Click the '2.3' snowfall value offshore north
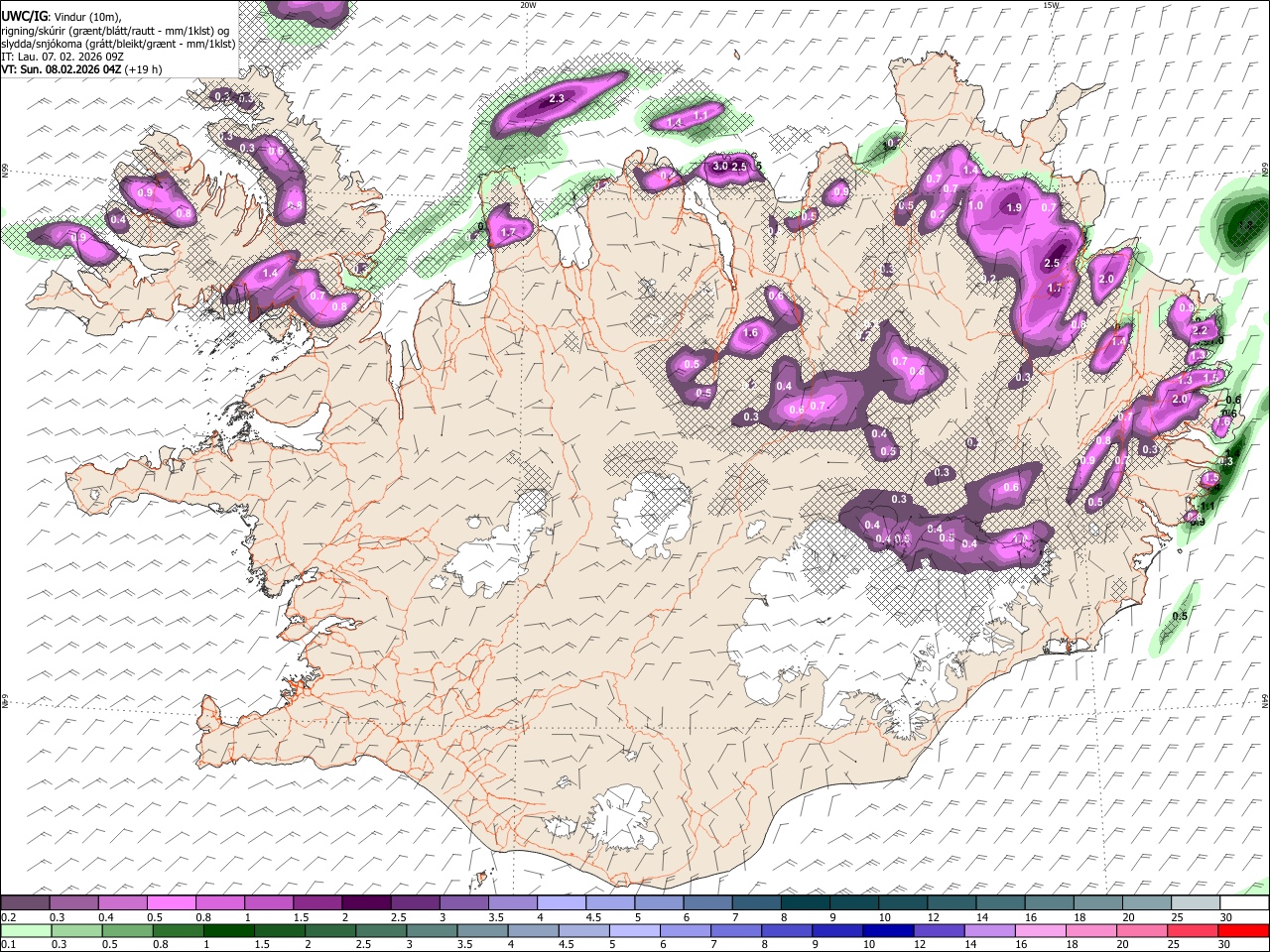The image size is (1270, 952). [557, 98]
